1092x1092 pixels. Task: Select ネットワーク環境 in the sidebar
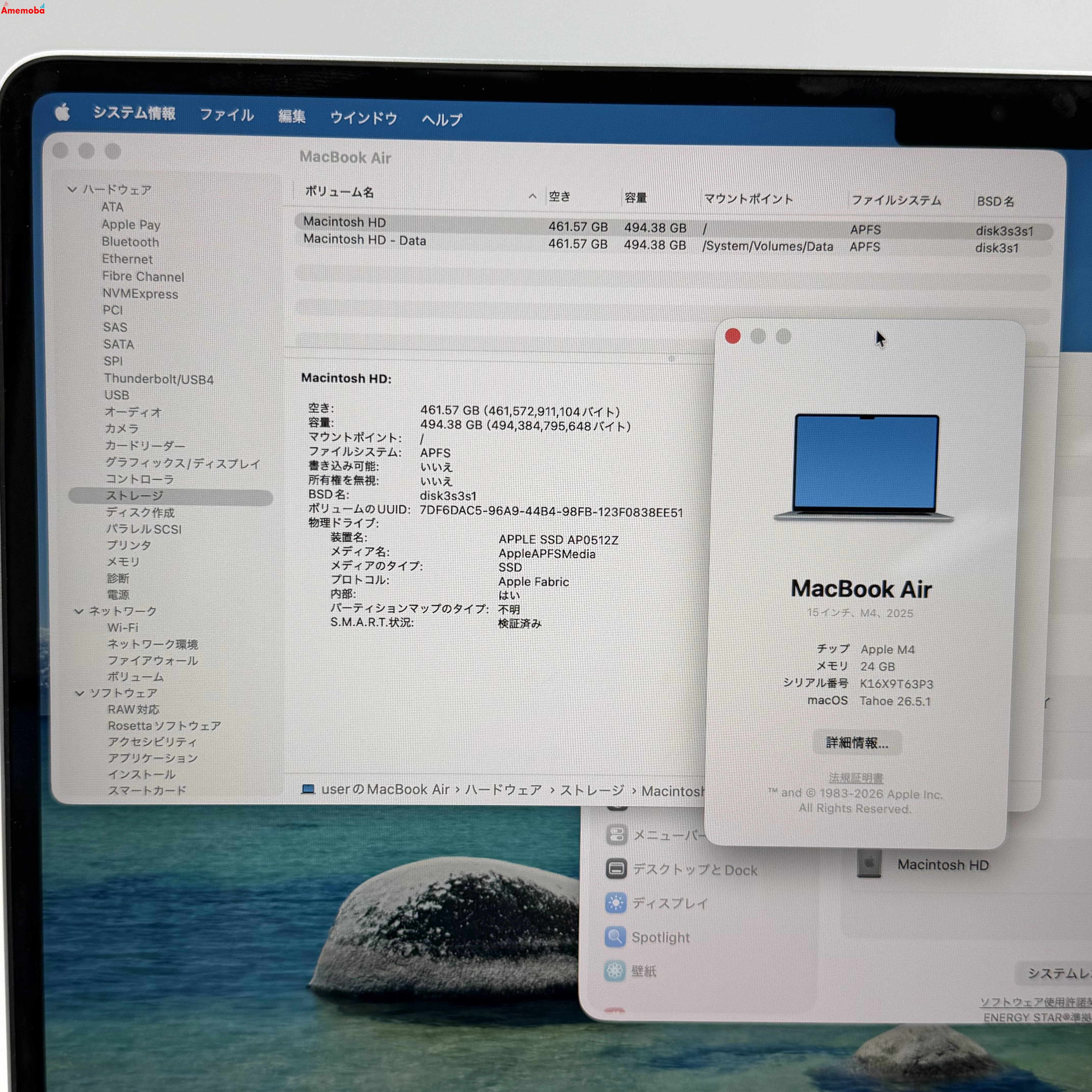tap(153, 644)
